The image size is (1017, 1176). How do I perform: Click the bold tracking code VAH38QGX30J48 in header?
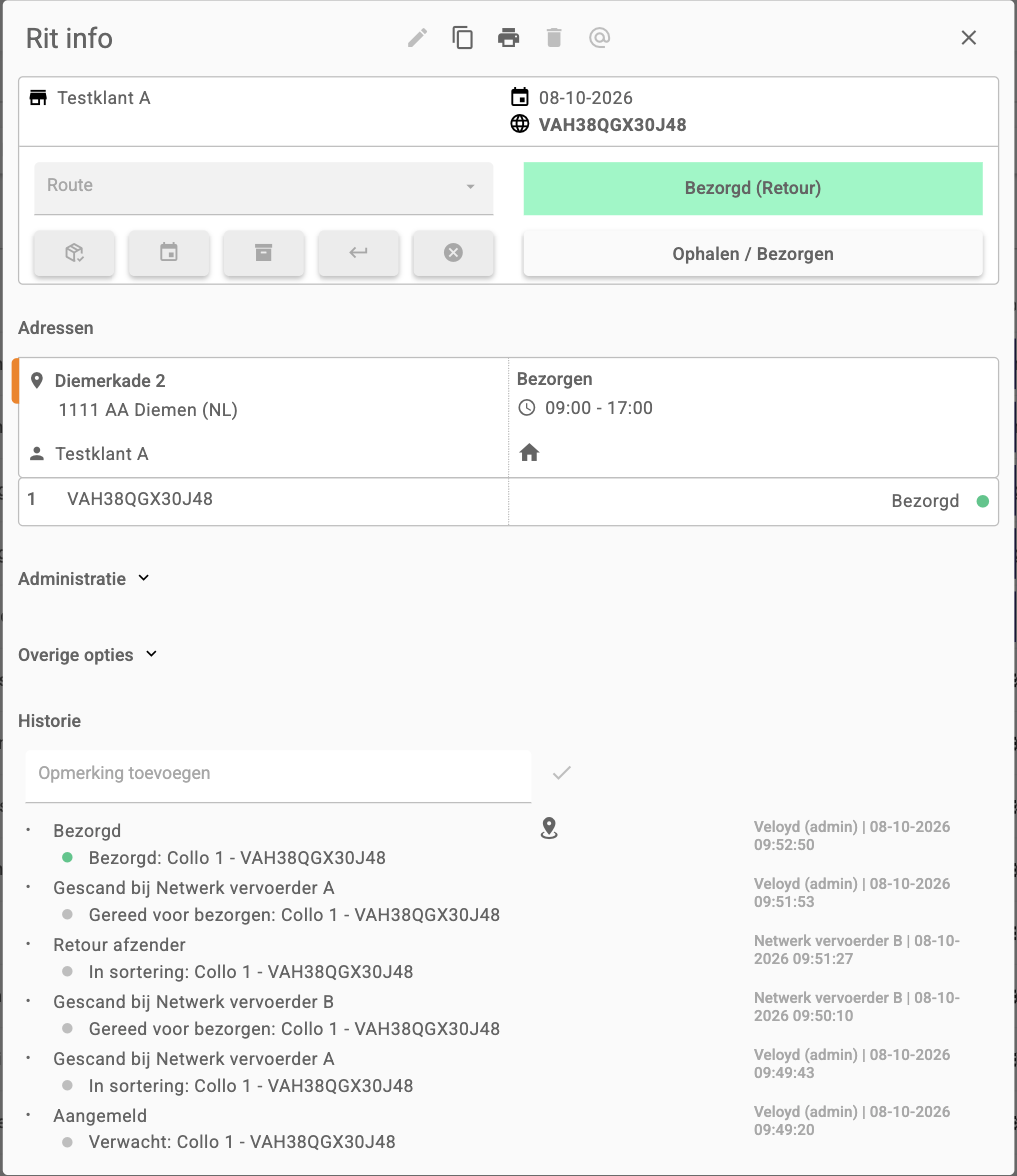click(x=613, y=124)
